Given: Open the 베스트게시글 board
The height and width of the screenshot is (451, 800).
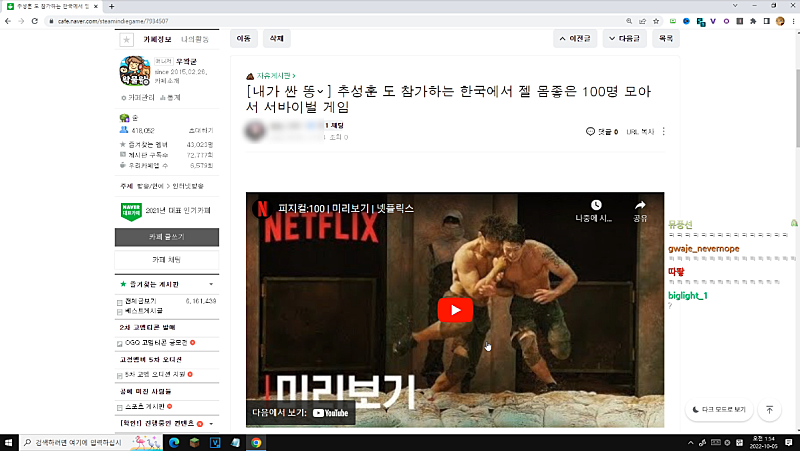Looking at the screenshot, I should click(x=144, y=311).
